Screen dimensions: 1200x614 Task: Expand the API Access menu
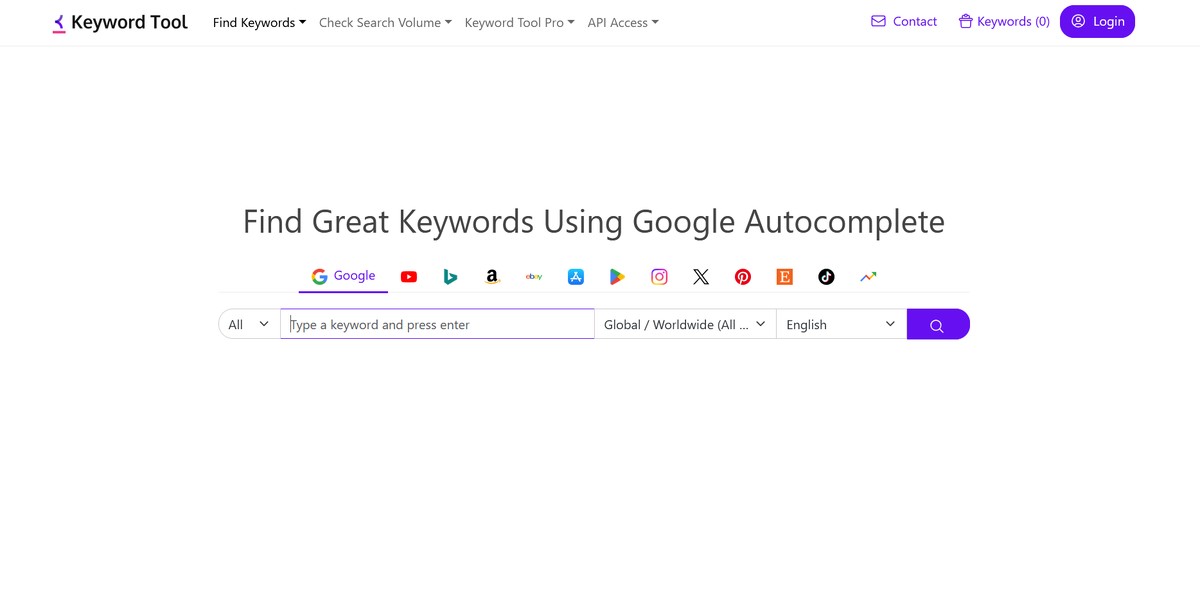pyautogui.click(x=623, y=22)
